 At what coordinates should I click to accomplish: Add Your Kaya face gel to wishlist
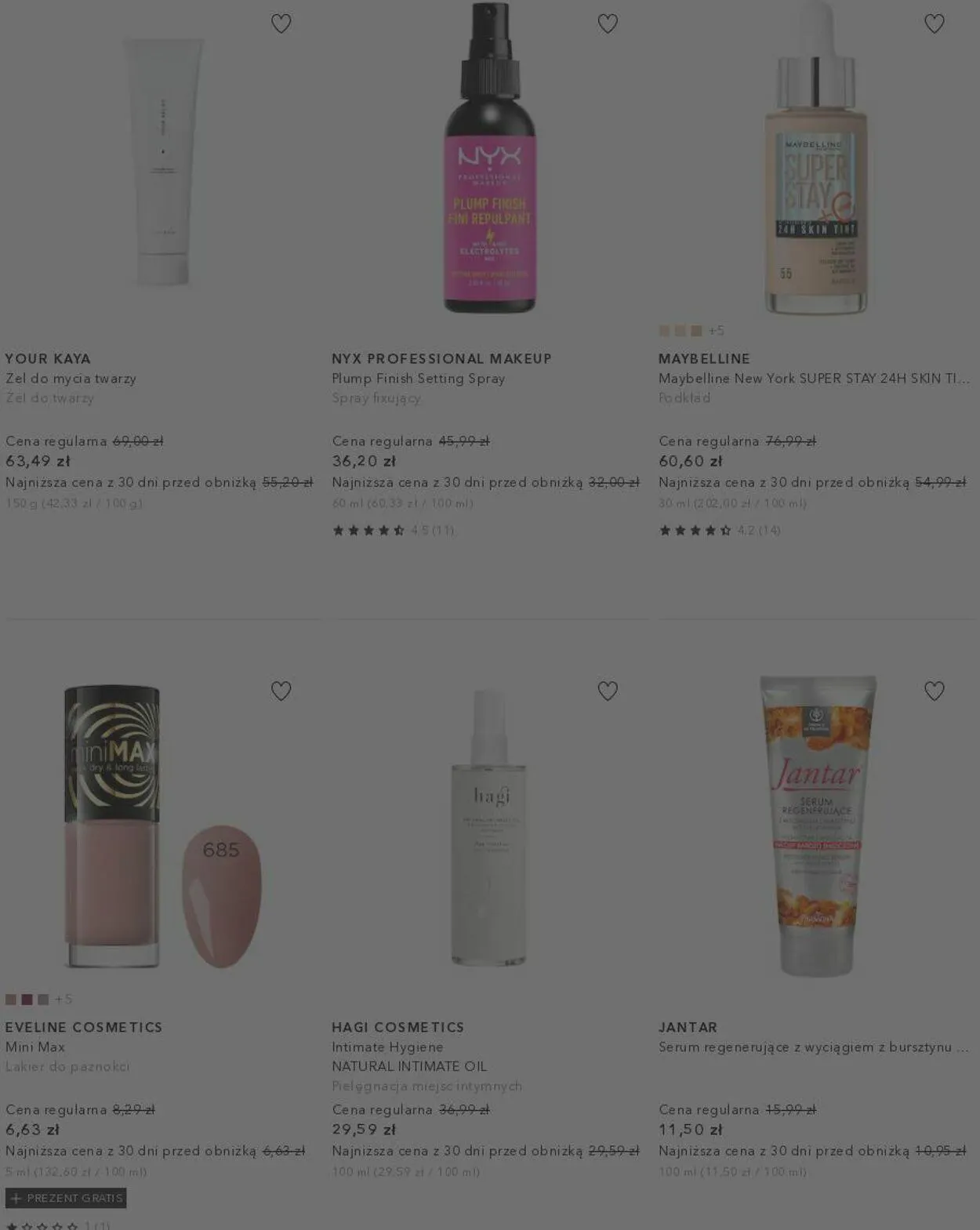pyautogui.click(x=281, y=24)
